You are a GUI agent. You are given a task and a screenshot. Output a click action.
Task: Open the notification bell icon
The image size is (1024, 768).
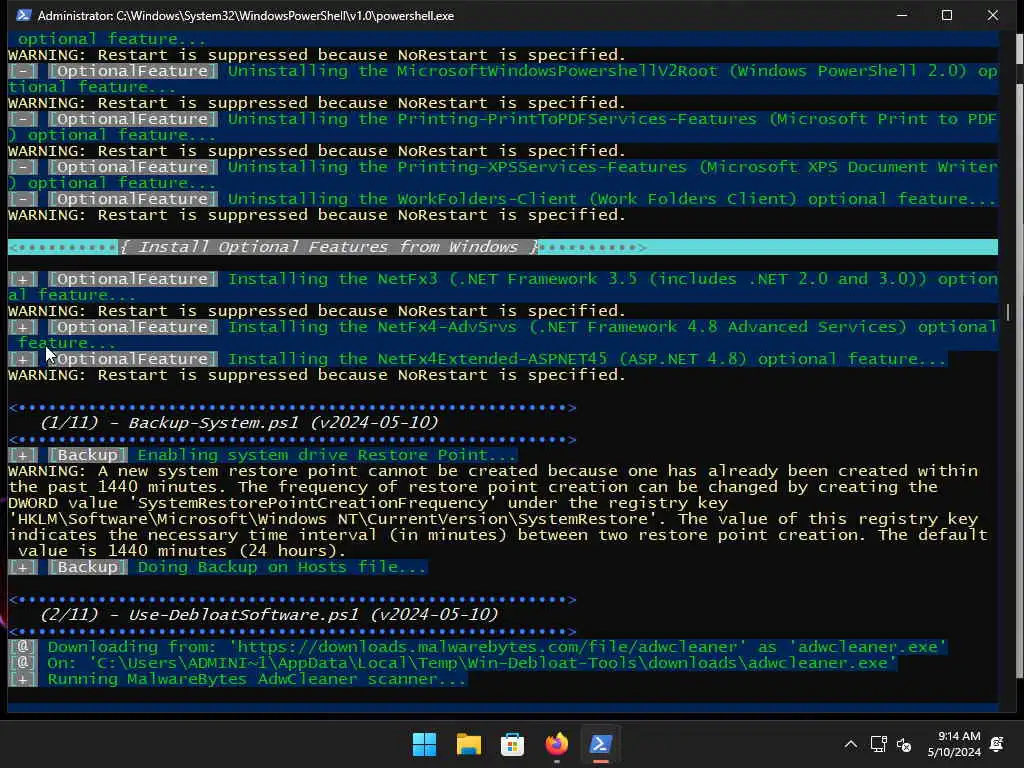pyautogui.click(x=997, y=744)
